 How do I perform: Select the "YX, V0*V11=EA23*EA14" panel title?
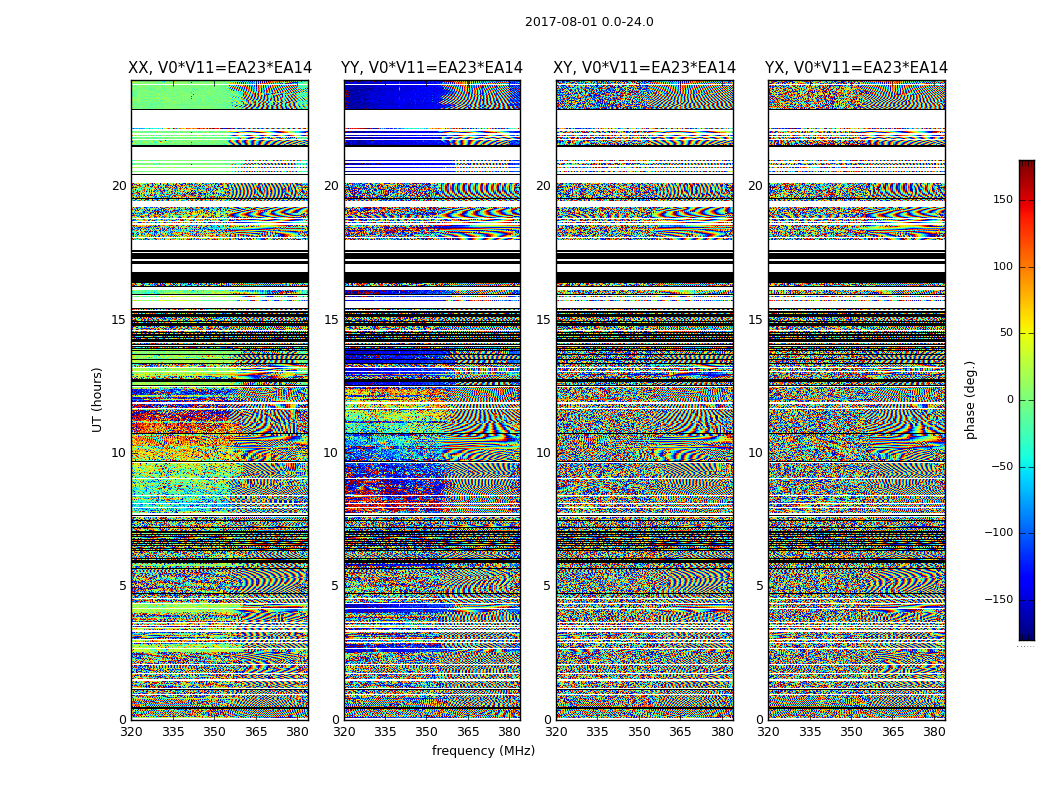coord(856,68)
